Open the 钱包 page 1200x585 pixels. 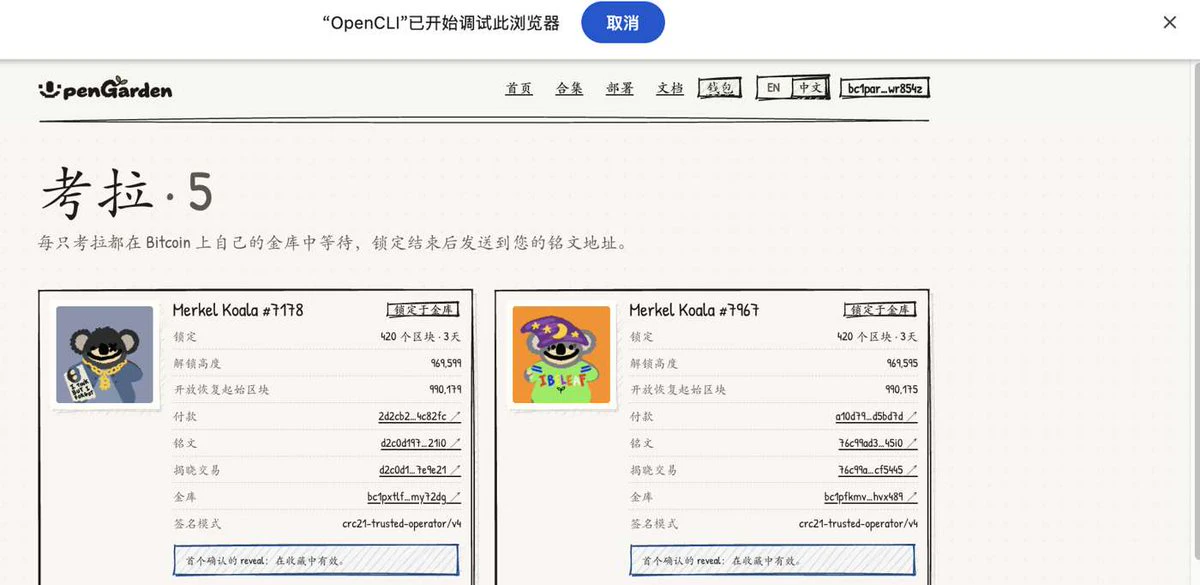click(720, 88)
